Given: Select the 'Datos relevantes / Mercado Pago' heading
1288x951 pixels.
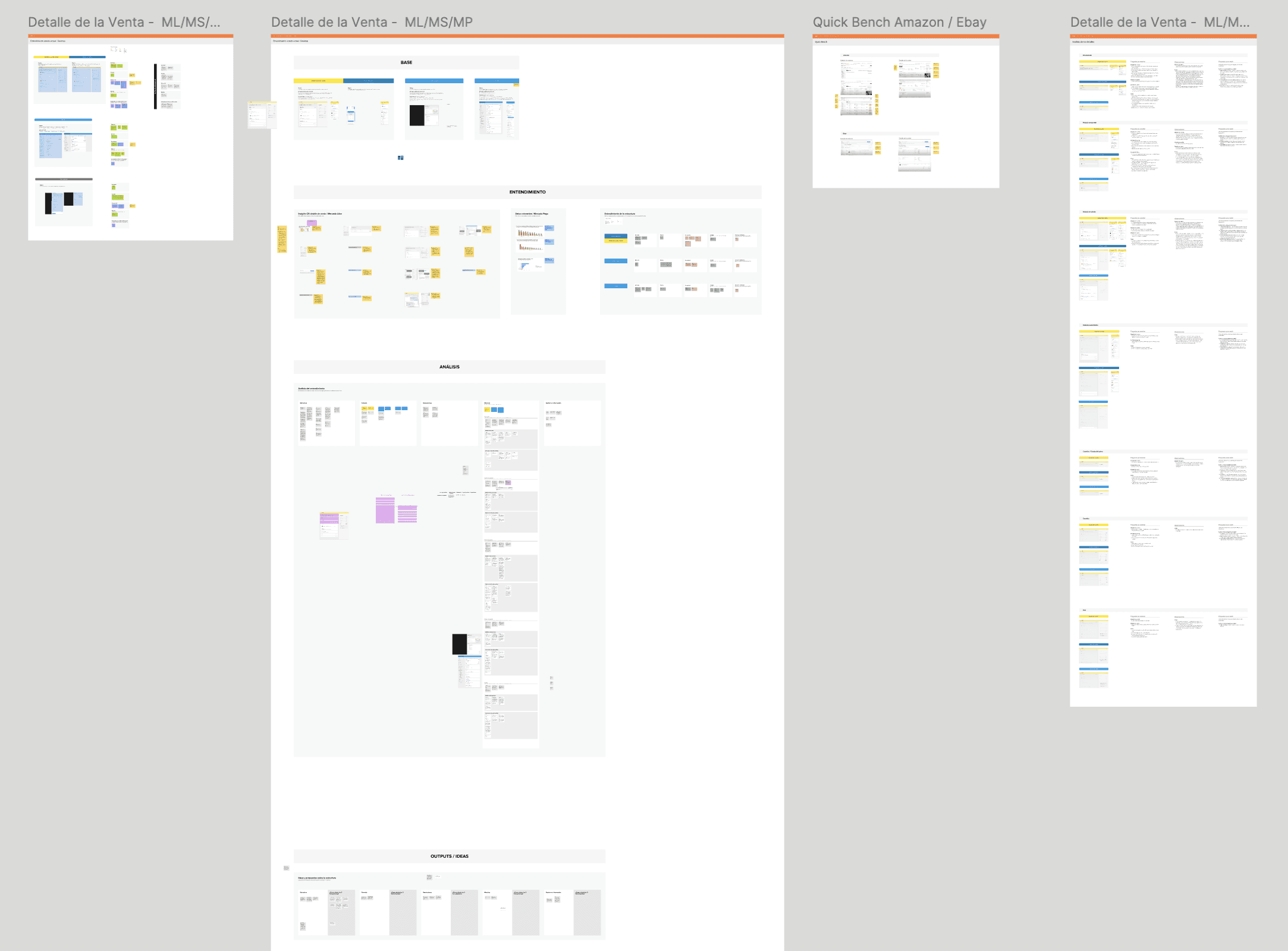Looking at the screenshot, I should [532, 213].
